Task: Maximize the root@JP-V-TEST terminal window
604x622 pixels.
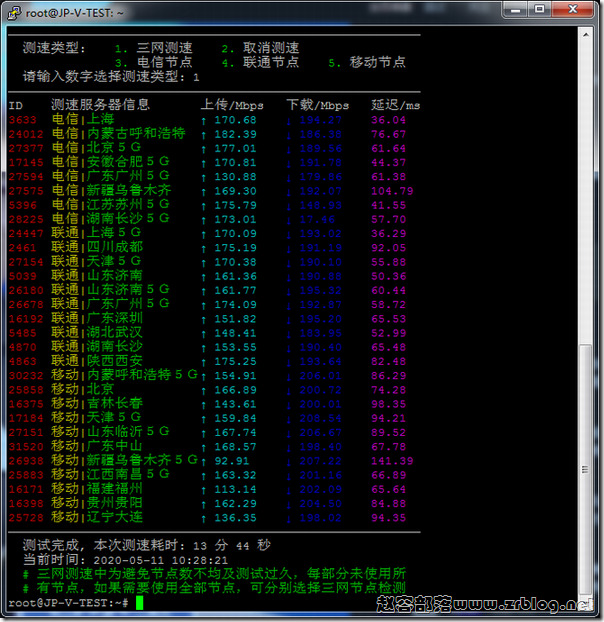Action: [539, 10]
